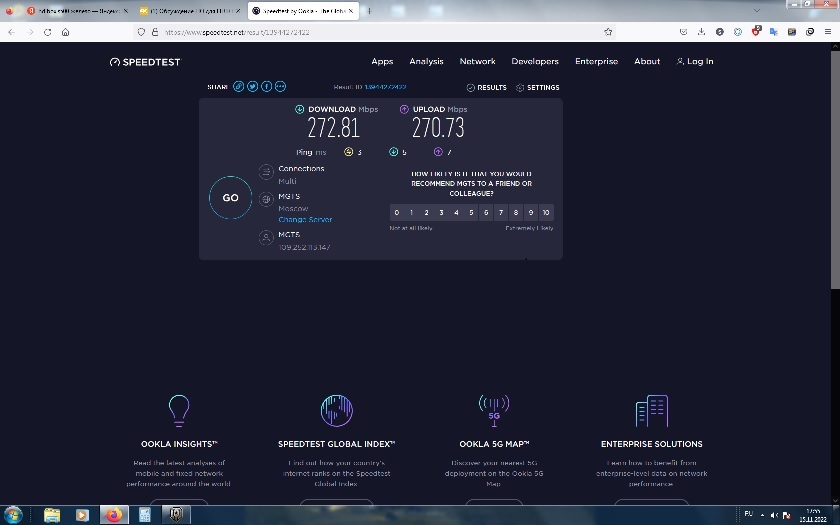Click Change Server link
The width and height of the screenshot is (840, 525).
[305, 219]
